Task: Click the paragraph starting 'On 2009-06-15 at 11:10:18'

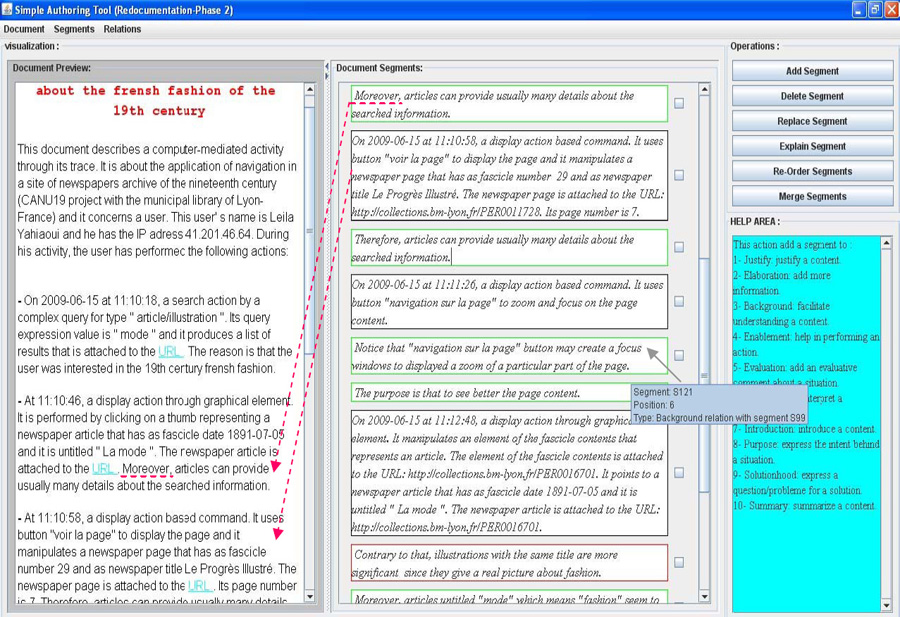Action: pos(155,334)
